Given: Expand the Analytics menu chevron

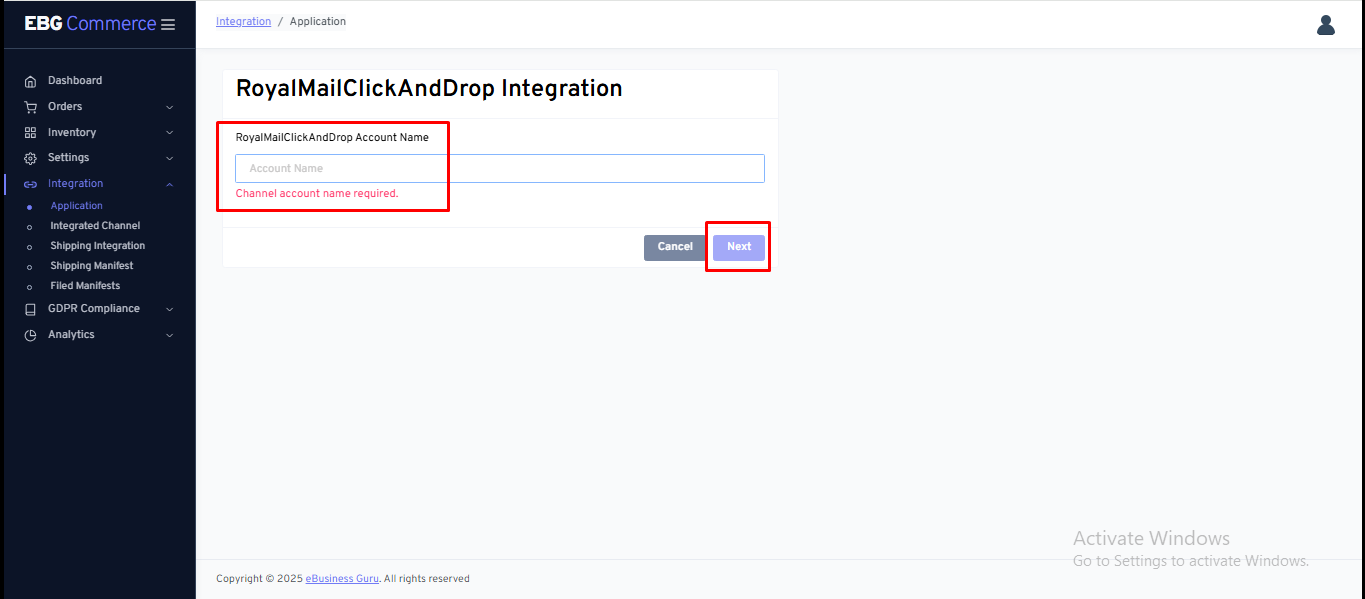Looking at the screenshot, I should (169, 335).
